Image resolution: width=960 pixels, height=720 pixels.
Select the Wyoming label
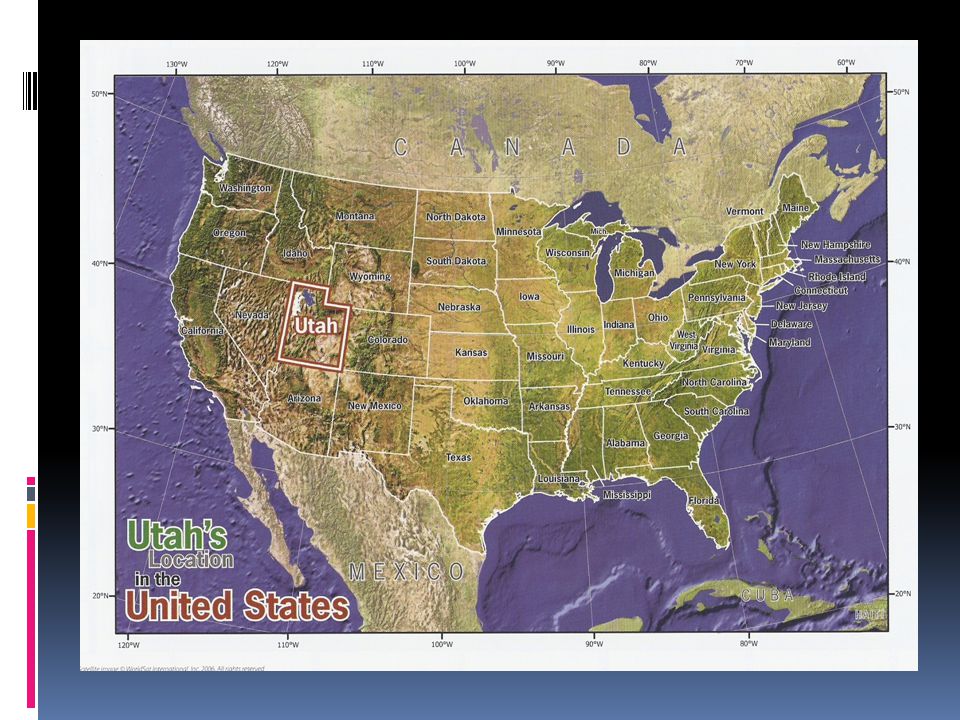(370, 276)
